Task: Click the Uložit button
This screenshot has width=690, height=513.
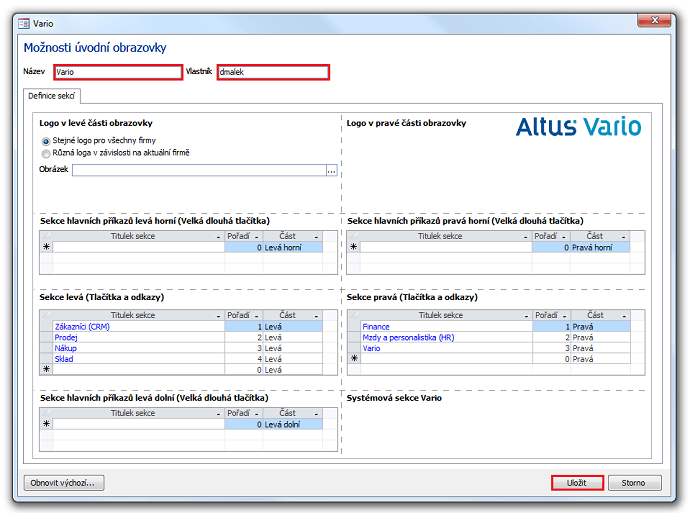Action: click(x=577, y=483)
